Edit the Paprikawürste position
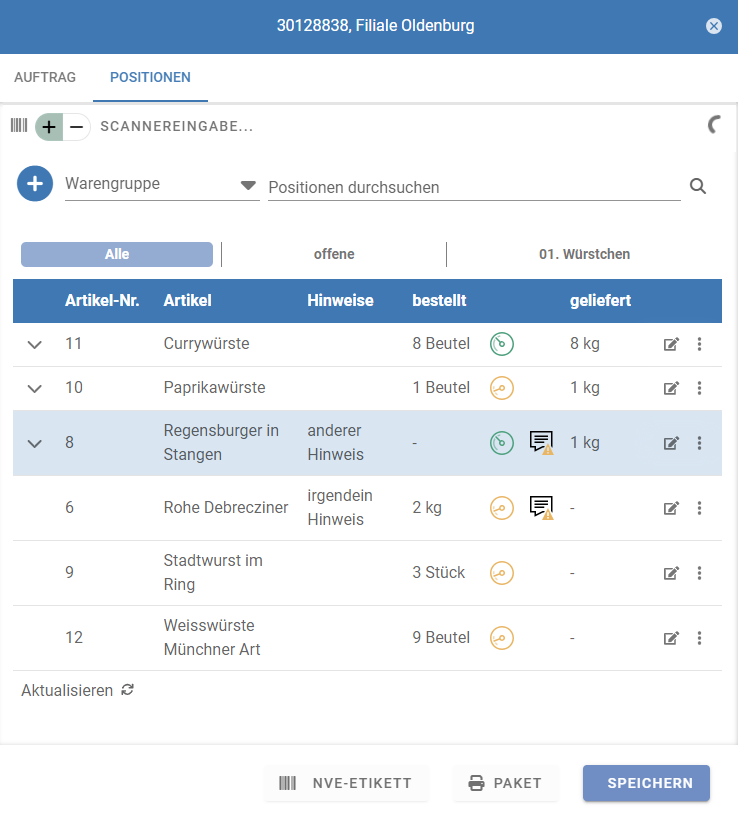Image resolution: width=738 pixels, height=820 pixels. click(x=671, y=388)
